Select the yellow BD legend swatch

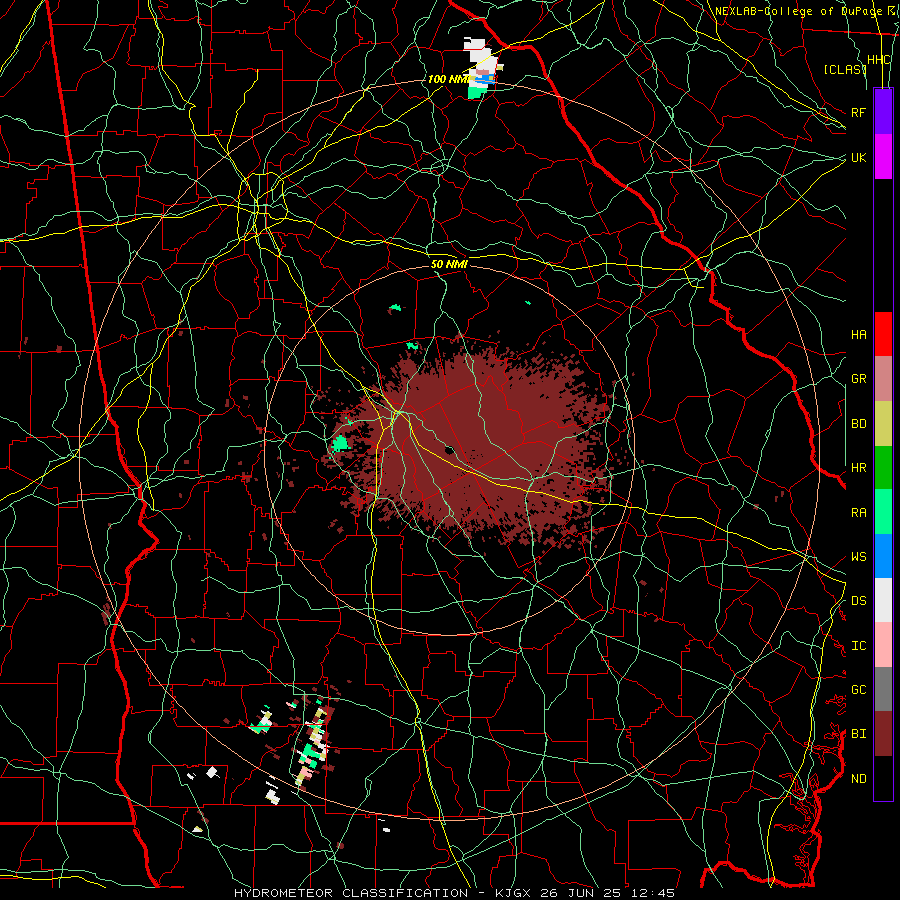(883, 424)
